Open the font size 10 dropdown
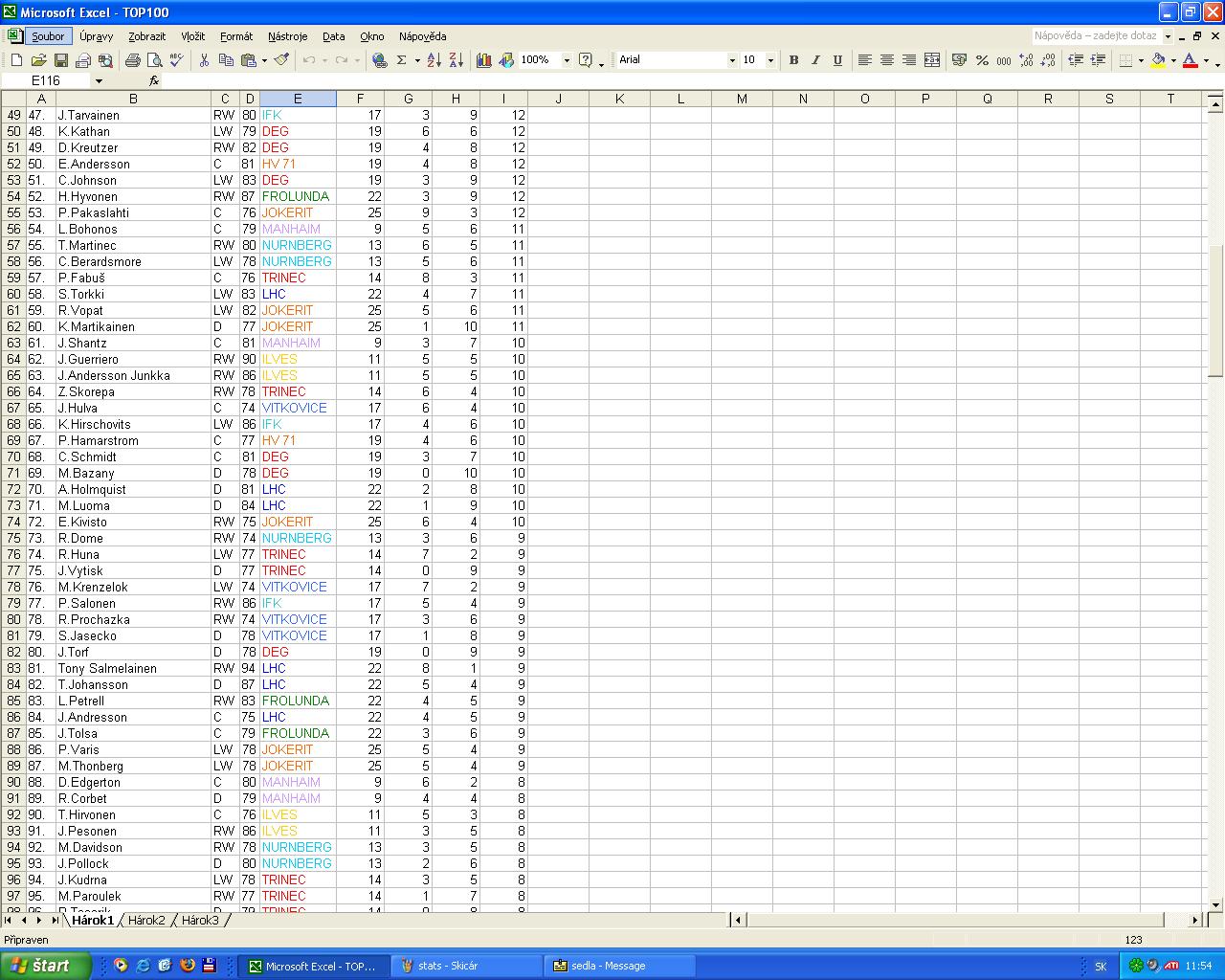The height and width of the screenshot is (980, 1225). click(x=770, y=60)
